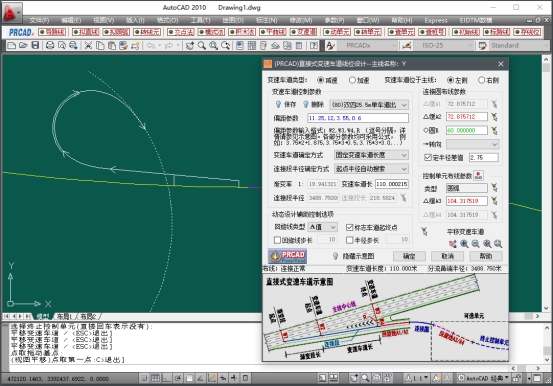The width and height of the screenshot is (553, 386).
Task: Click the pick icon next to the 60.000000 field
Action: 494,131
